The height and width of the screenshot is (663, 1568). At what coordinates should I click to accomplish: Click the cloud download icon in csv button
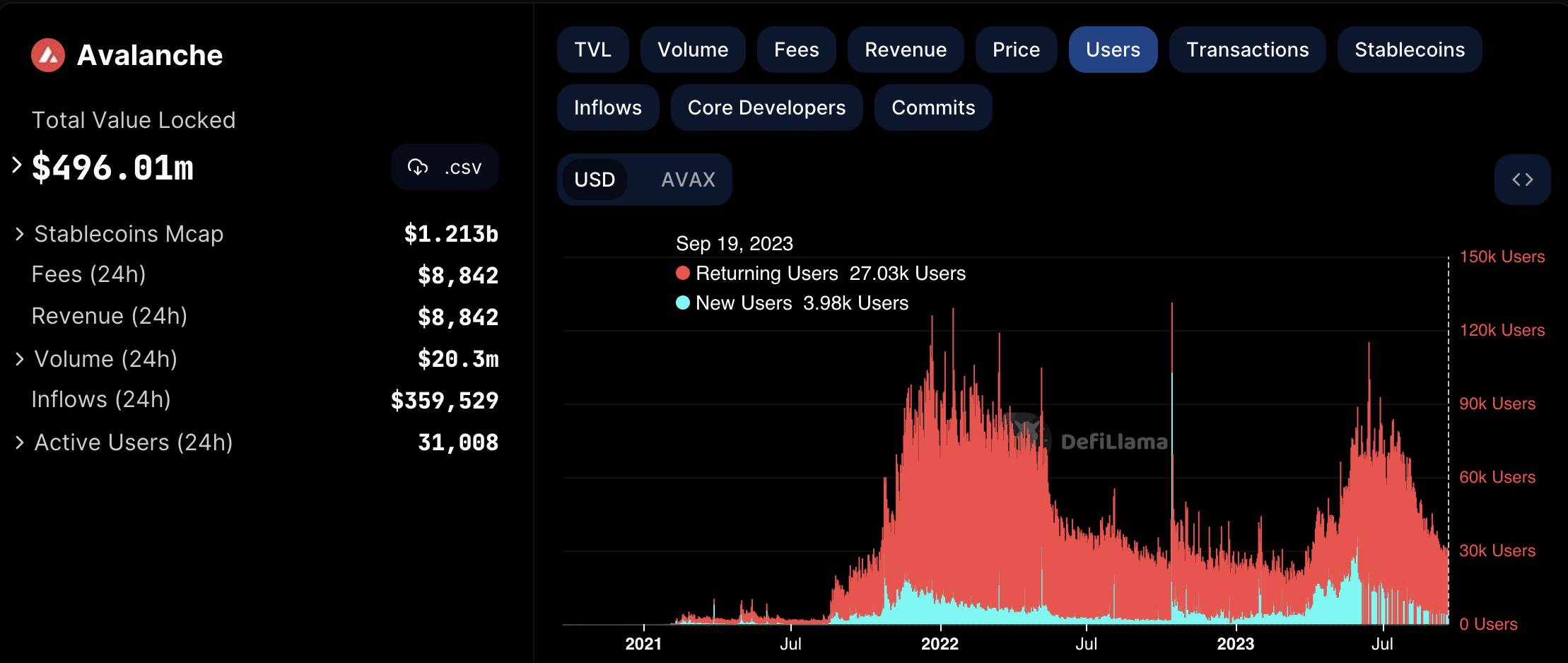418,168
